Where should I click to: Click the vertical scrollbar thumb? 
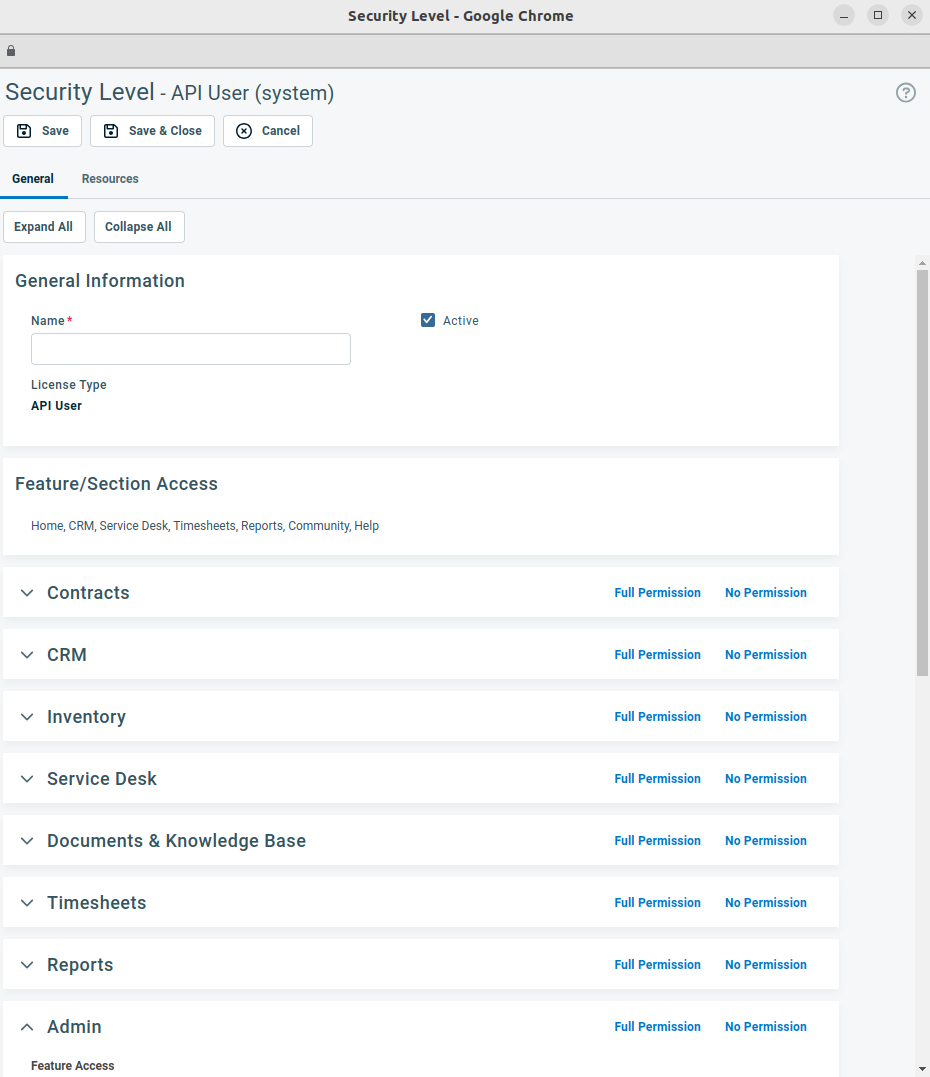coord(922,470)
